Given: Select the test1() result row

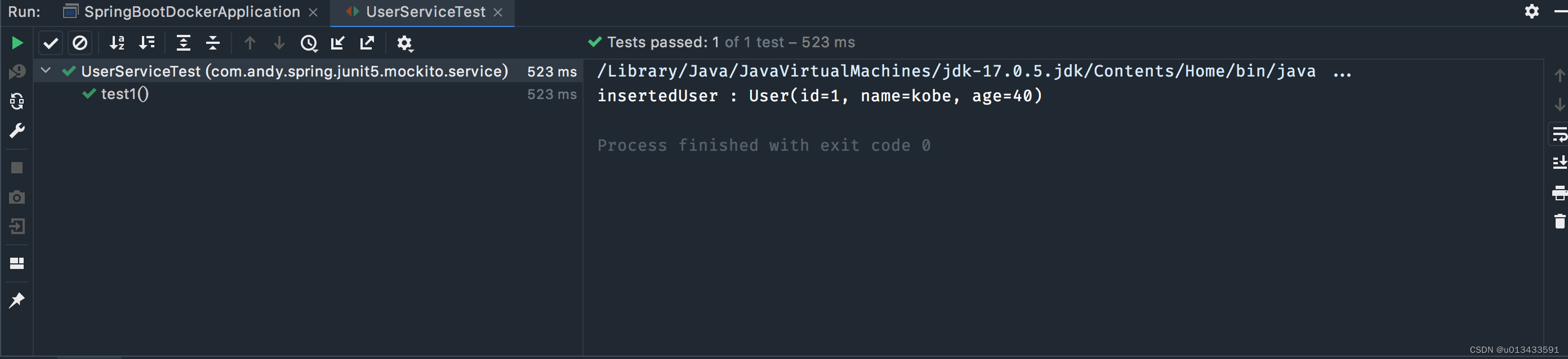Looking at the screenshot, I should tap(308, 95).
